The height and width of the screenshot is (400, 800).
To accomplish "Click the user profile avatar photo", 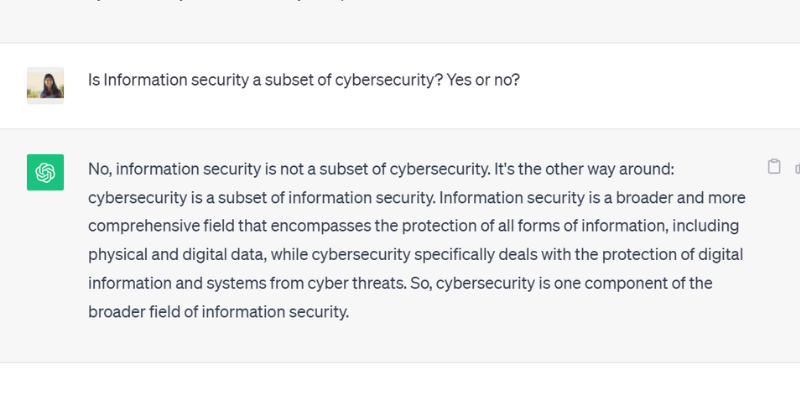I will (45, 86).
